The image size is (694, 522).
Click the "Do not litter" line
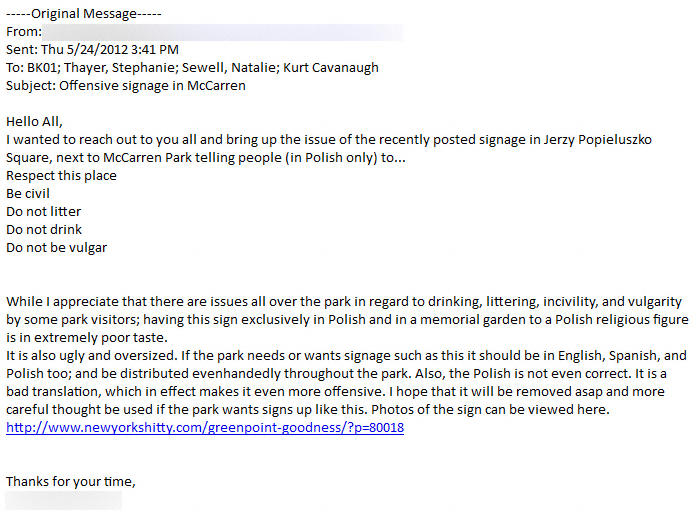[44, 212]
